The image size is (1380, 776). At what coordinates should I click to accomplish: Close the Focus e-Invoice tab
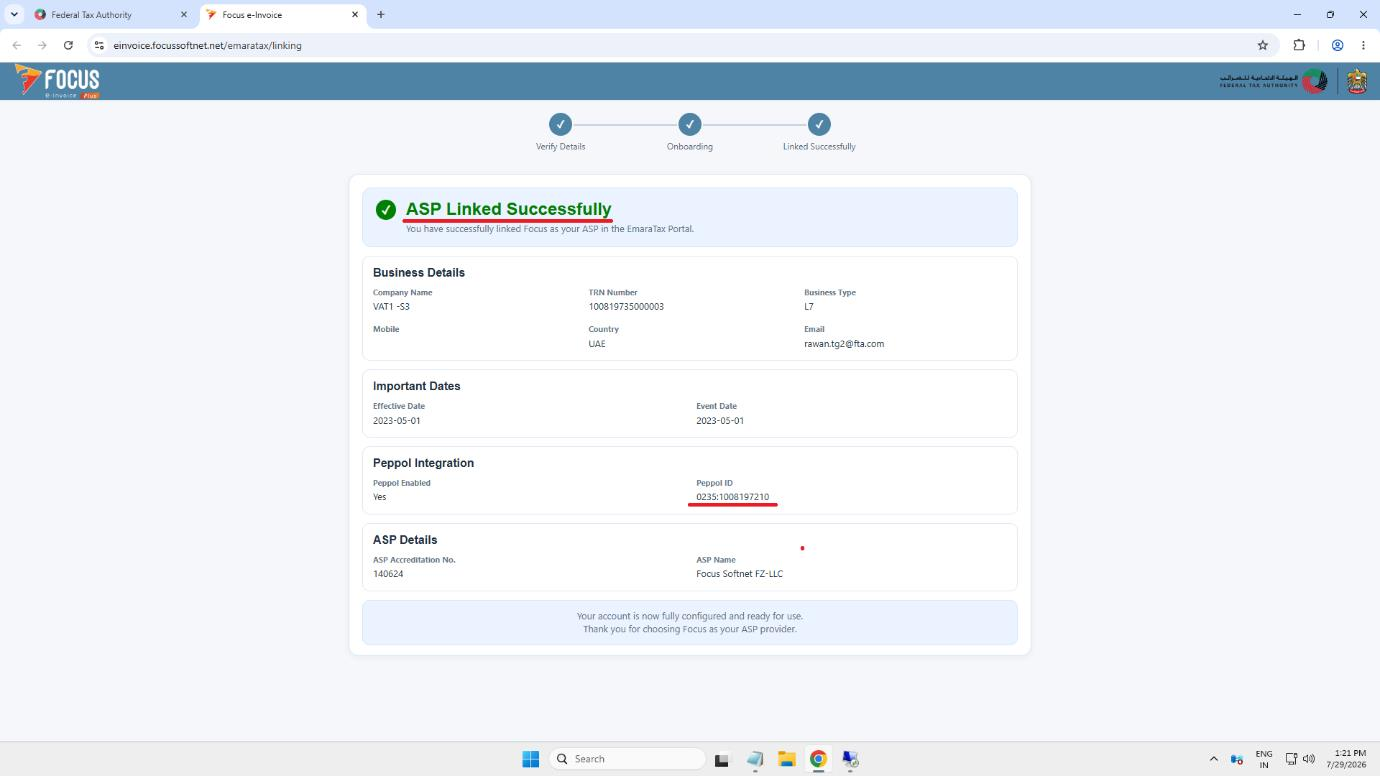[355, 15]
